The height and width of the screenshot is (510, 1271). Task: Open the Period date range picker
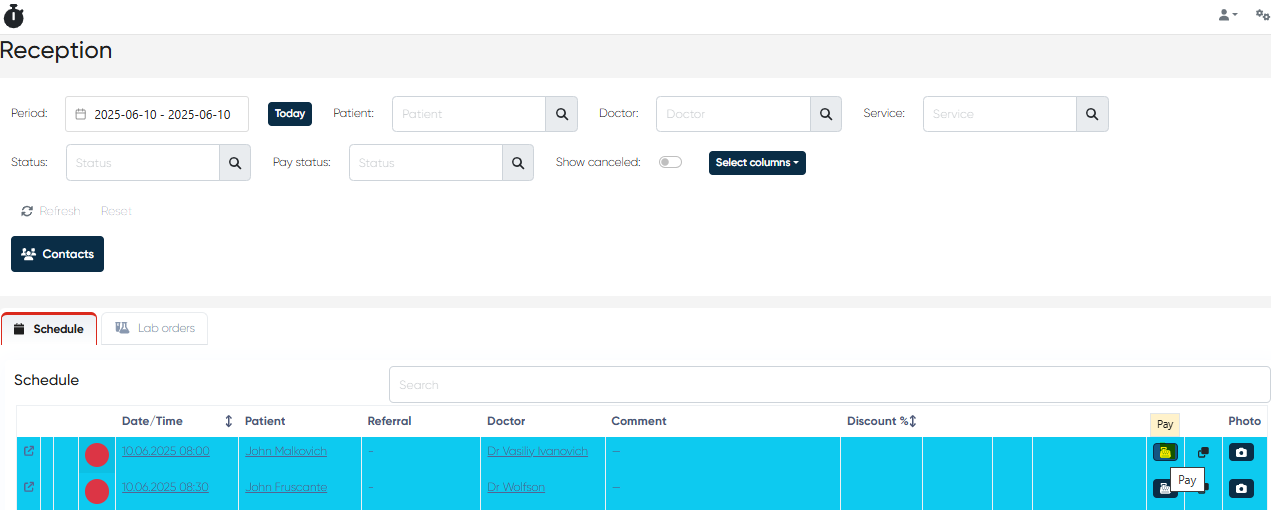coord(157,114)
